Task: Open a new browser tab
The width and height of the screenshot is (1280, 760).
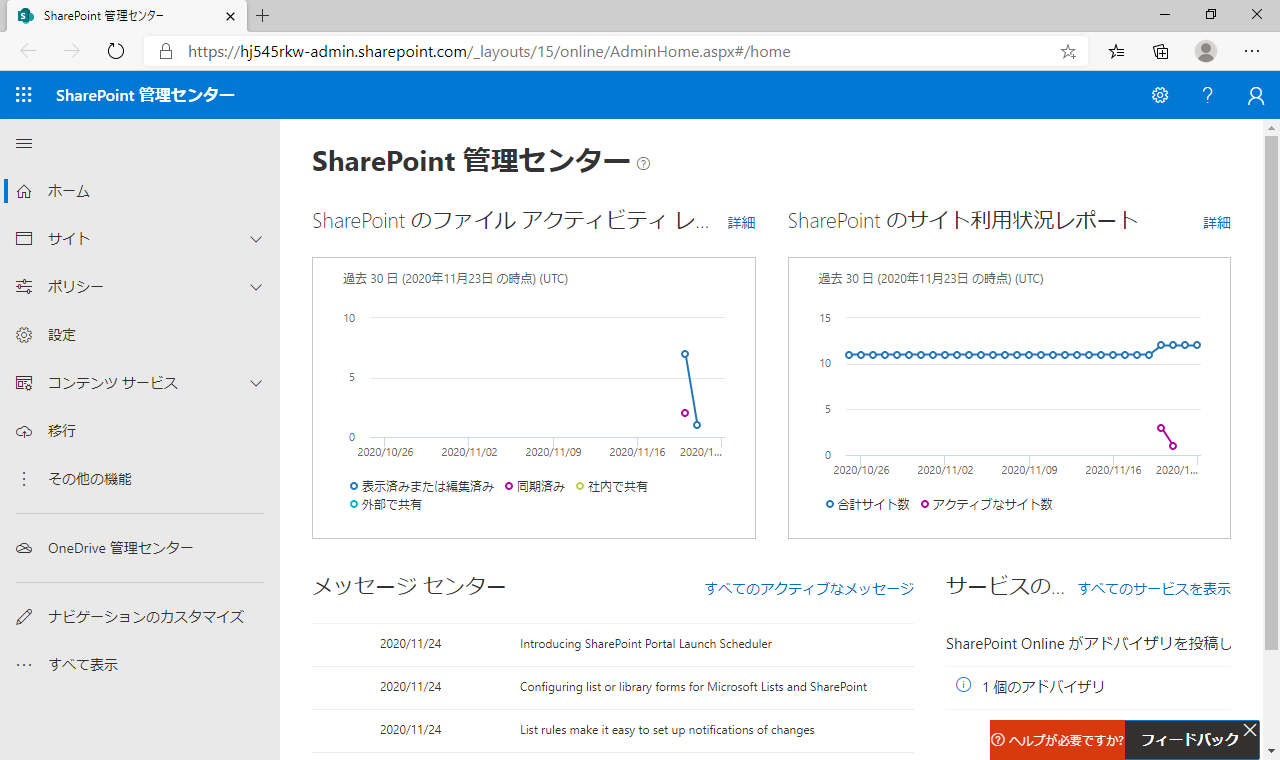Action: (263, 16)
